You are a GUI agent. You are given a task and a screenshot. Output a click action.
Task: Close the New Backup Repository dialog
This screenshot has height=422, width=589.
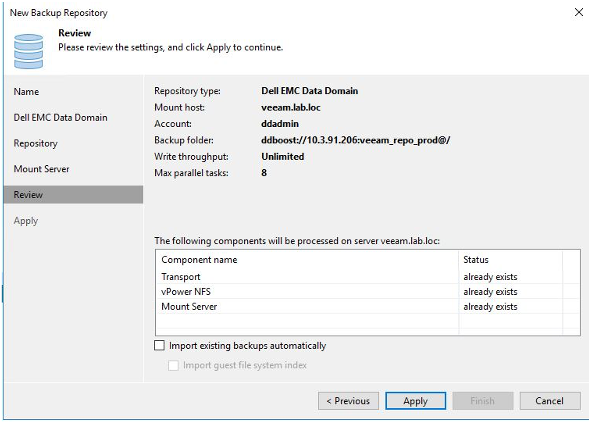pos(578,12)
